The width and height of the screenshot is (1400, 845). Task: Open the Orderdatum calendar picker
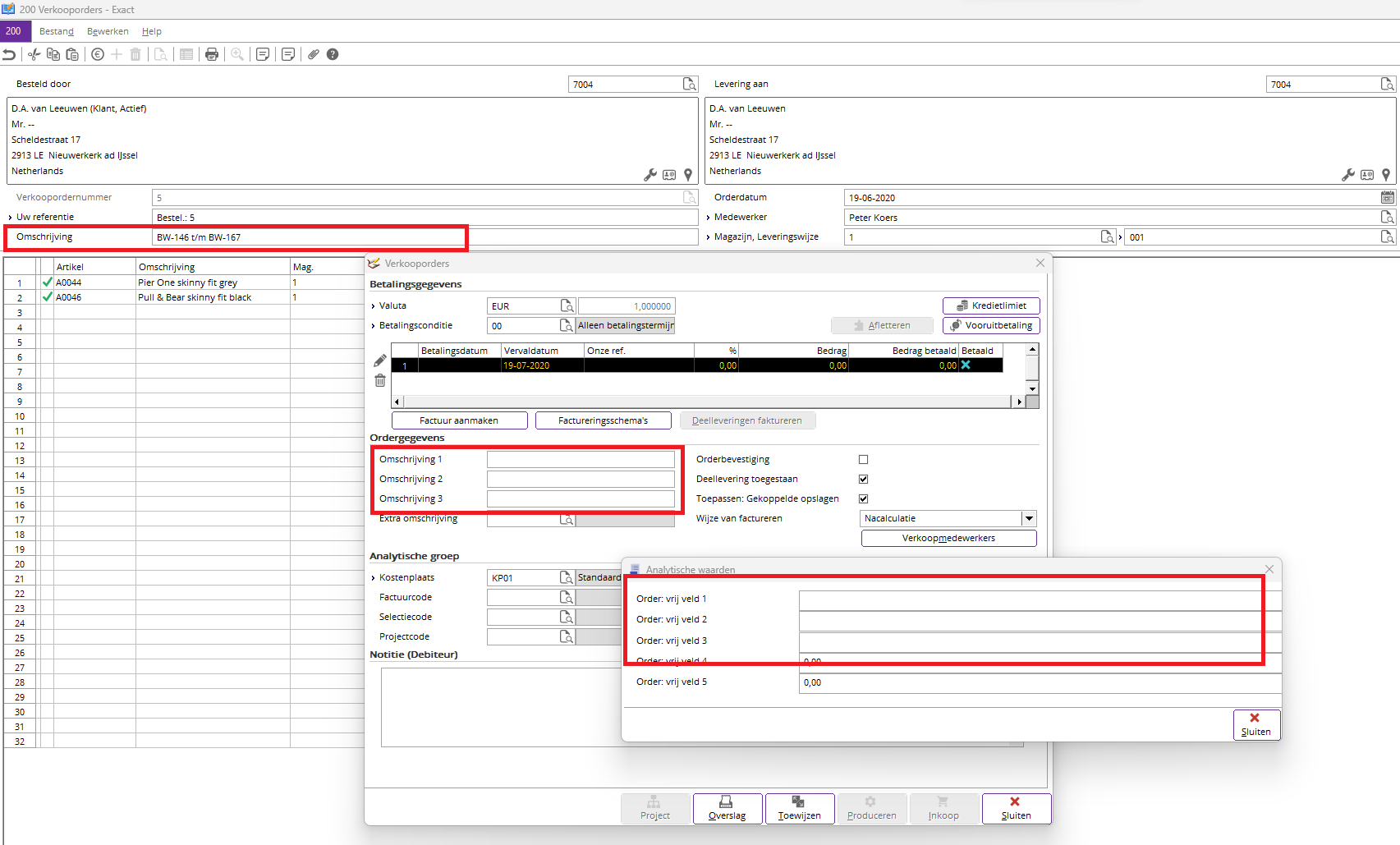[x=1387, y=198]
